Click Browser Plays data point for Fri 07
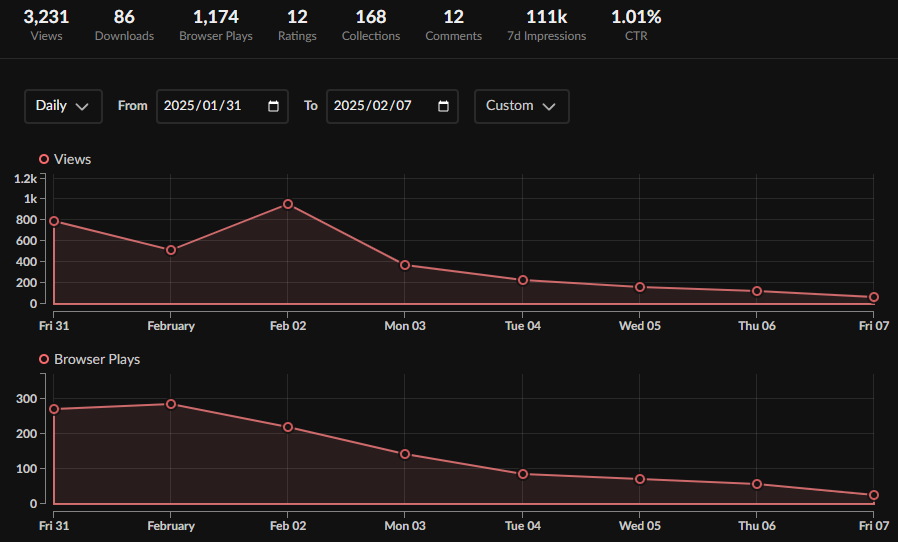The height and width of the screenshot is (542, 898). pos(873,495)
